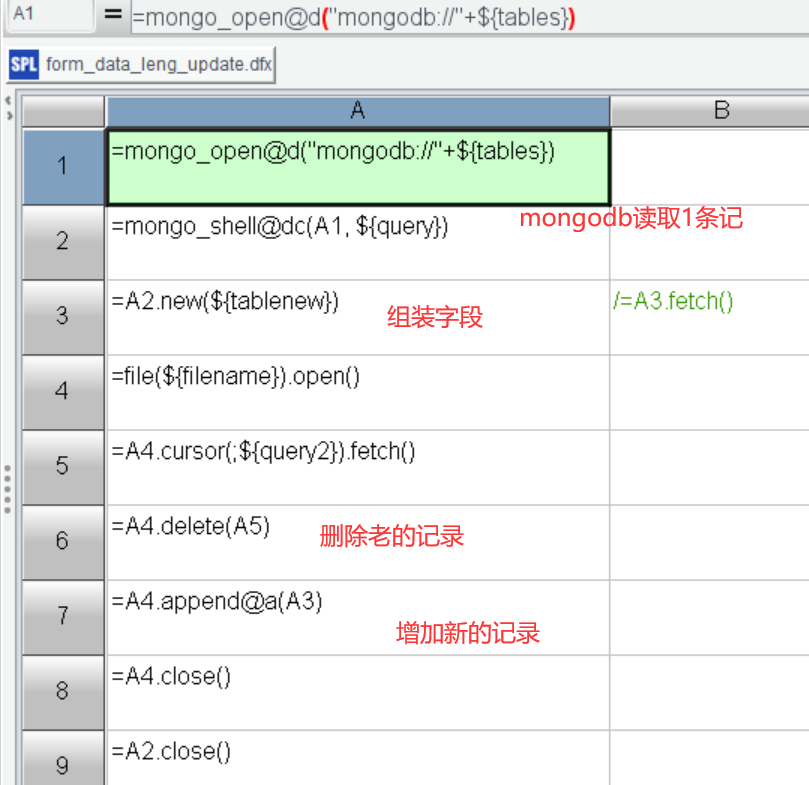The height and width of the screenshot is (785, 809).
Task: Click the SPL file icon on tab
Action: pos(24,65)
